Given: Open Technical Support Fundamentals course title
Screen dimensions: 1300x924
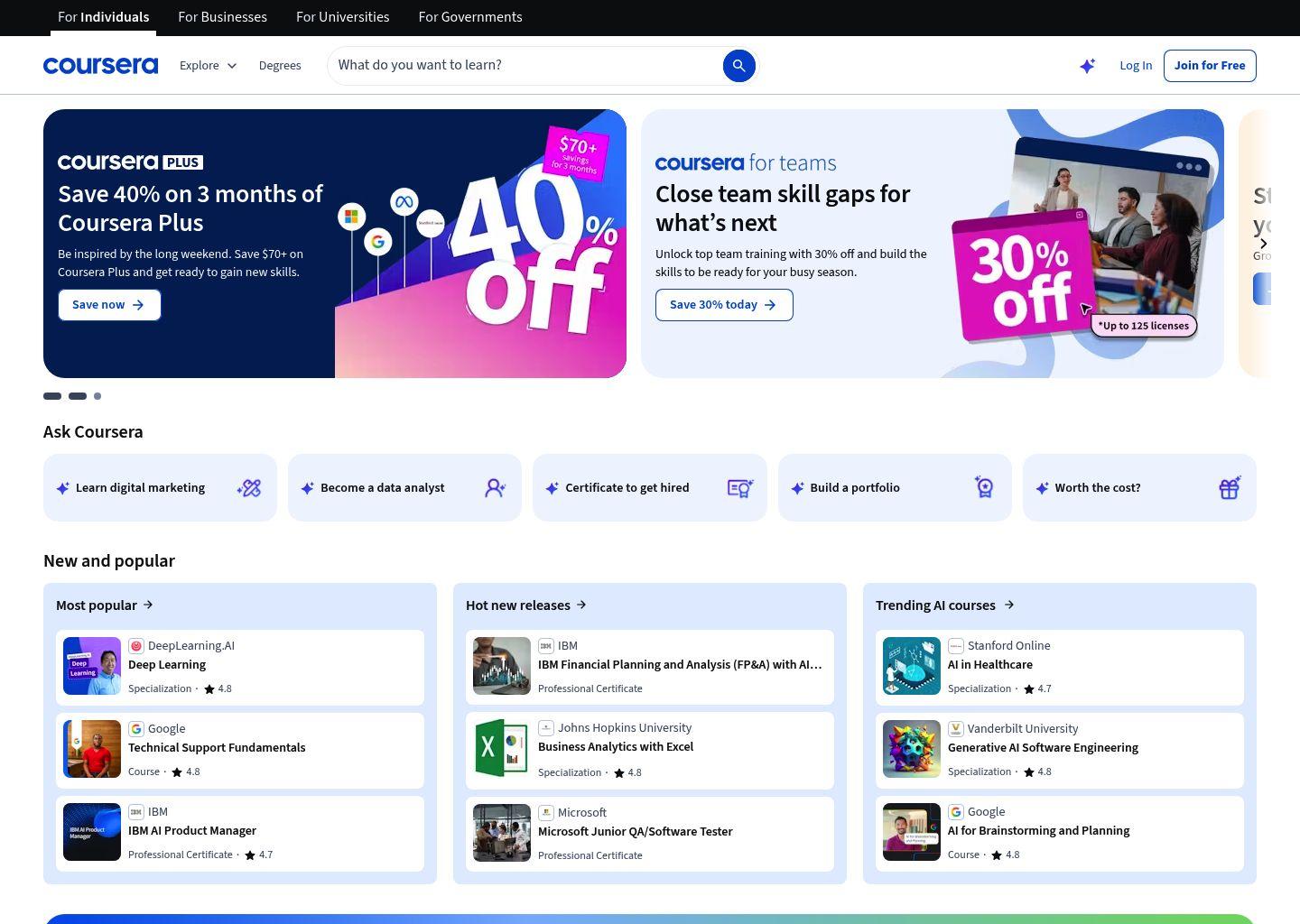Looking at the screenshot, I should tap(217, 747).
